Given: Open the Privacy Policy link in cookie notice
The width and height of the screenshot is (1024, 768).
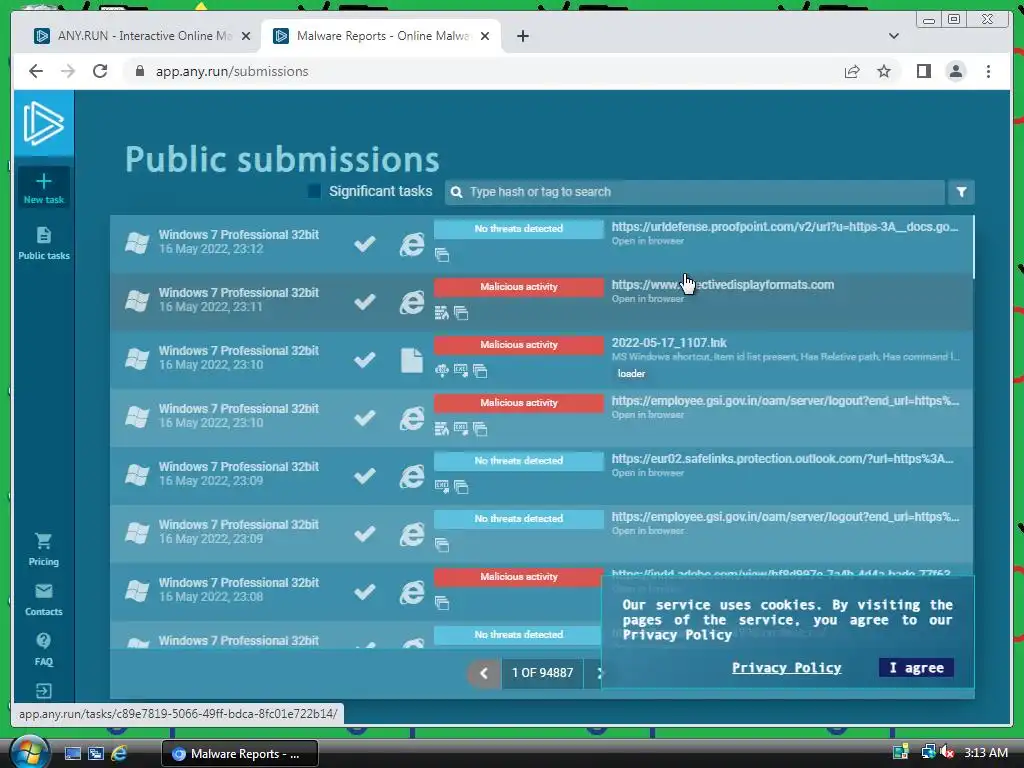Looking at the screenshot, I should point(786,667).
